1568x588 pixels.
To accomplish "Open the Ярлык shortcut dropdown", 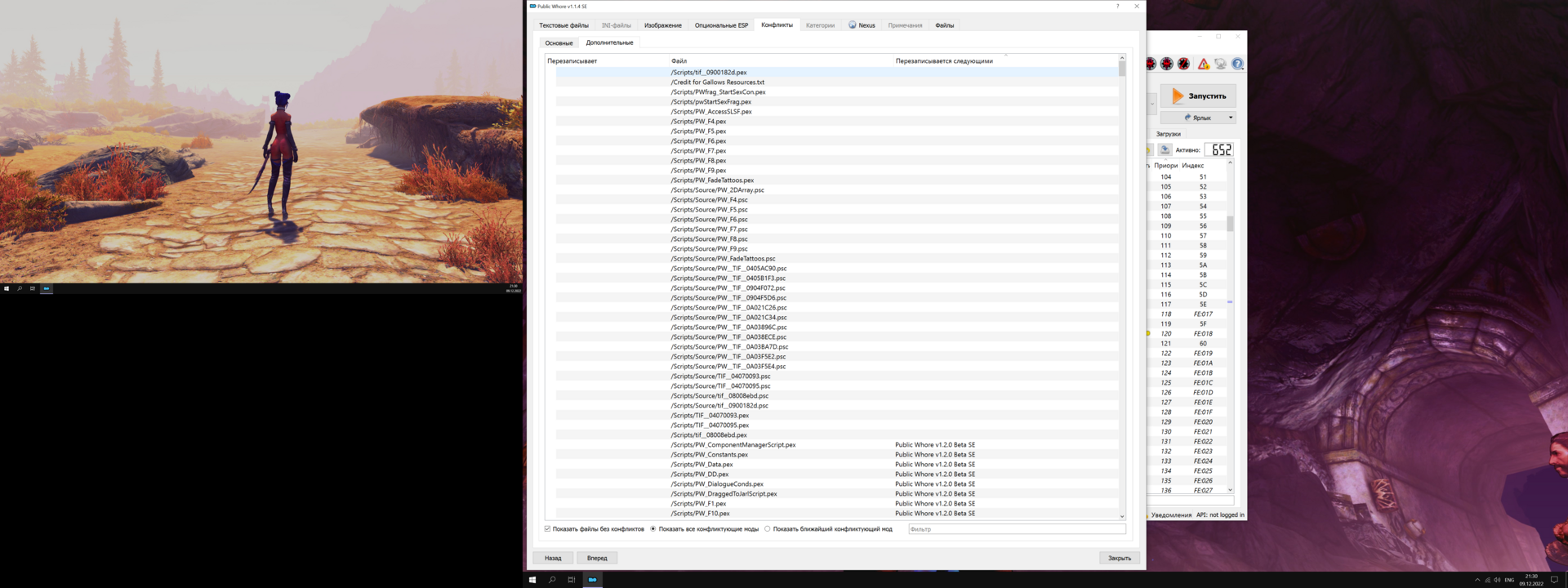I will coord(1198,118).
